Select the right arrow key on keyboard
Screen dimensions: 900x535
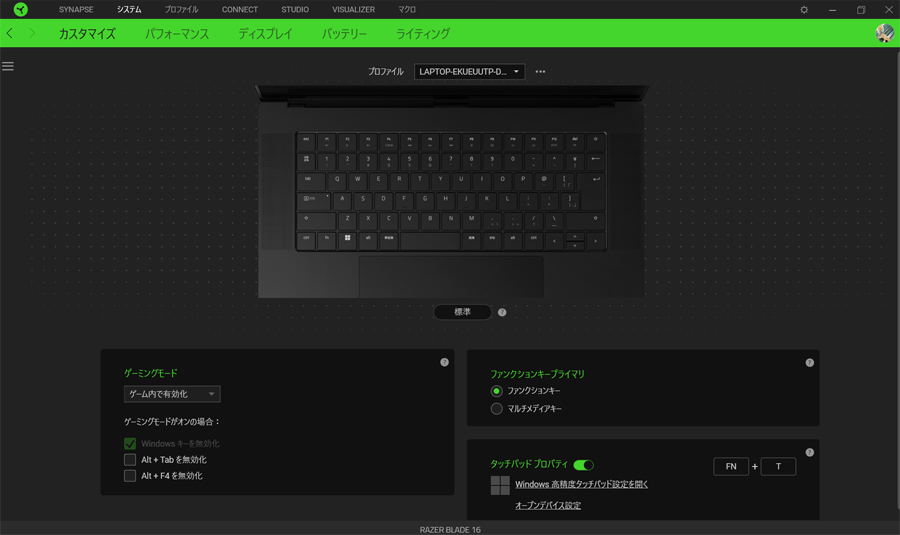[x=595, y=241]
